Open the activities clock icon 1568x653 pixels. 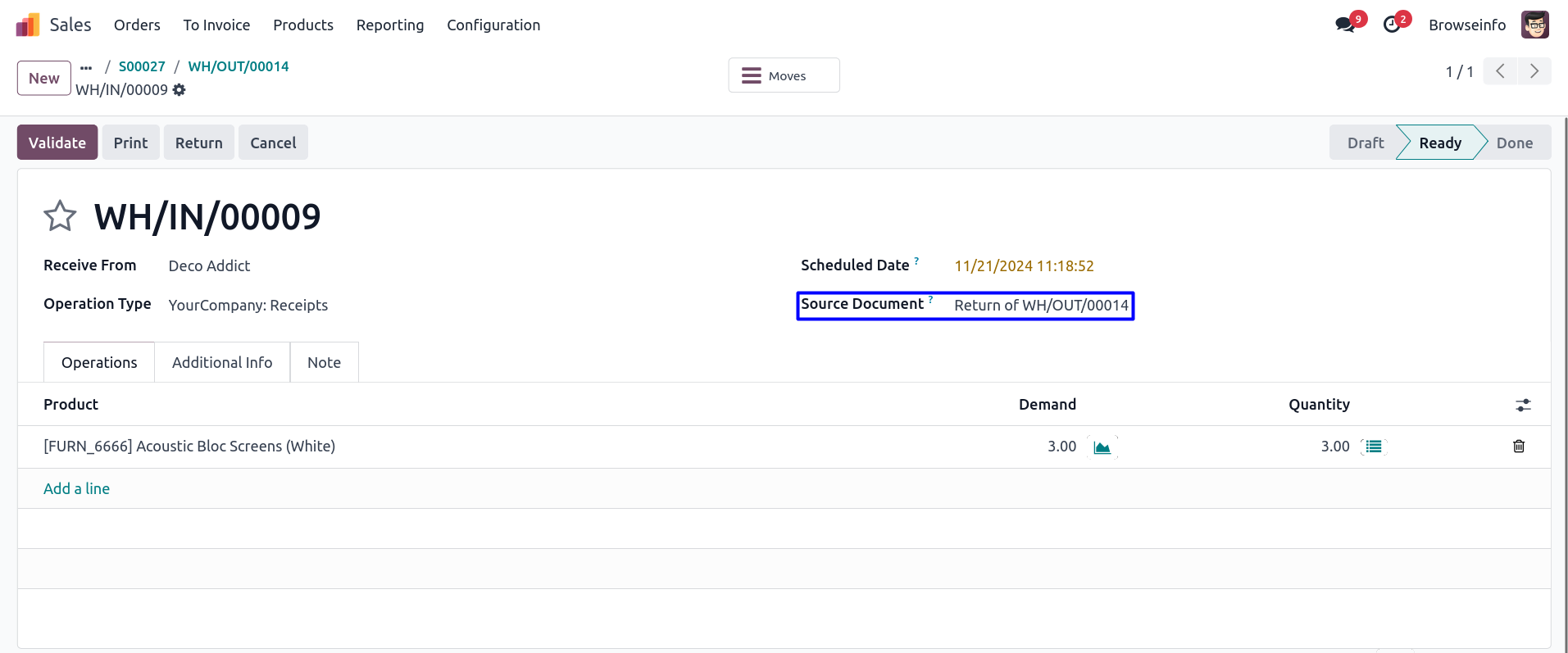(1392, 25)
